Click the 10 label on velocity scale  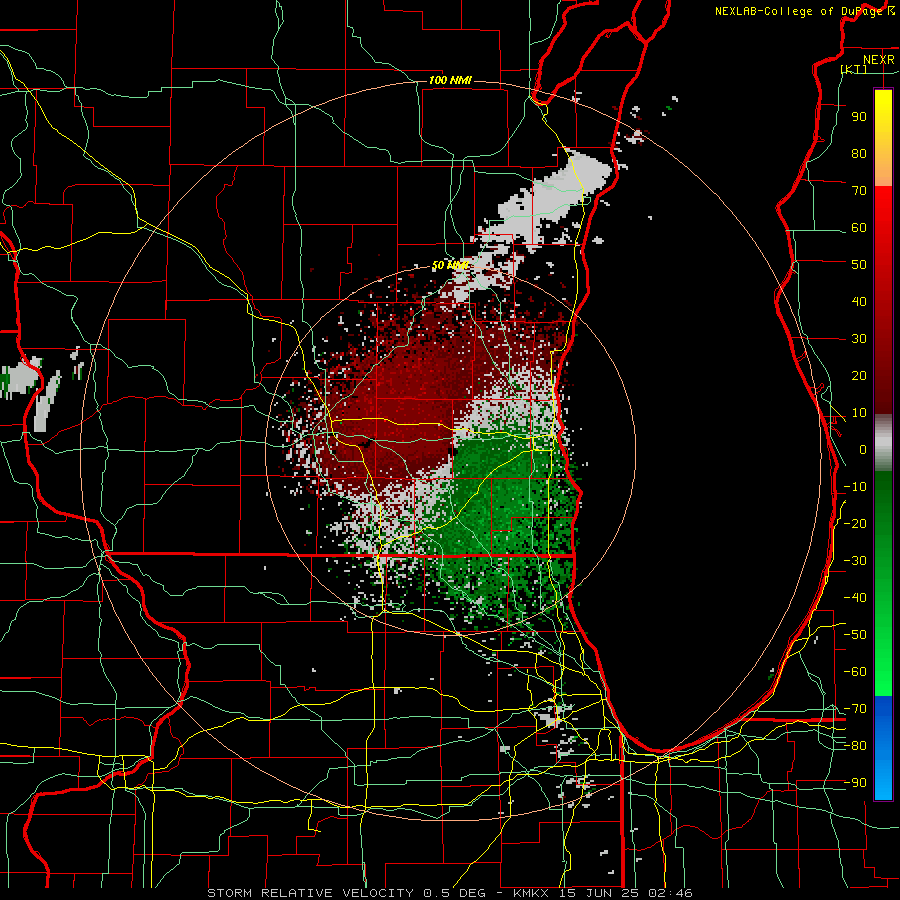click(x=859, y=413)
